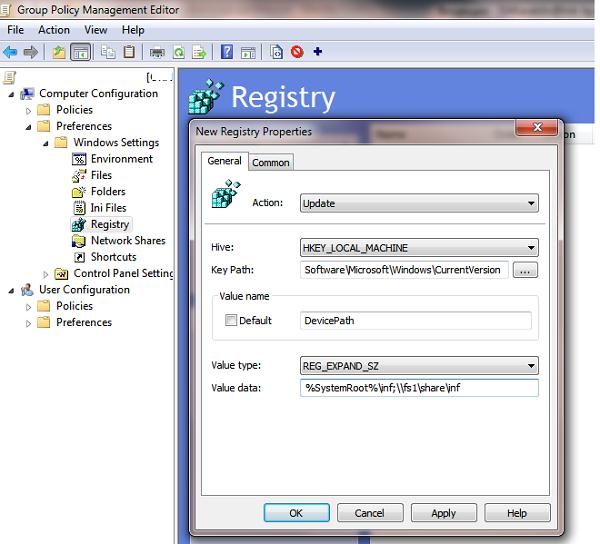Switch to the Common tab
The height and width of the screenshot is (544, 600).
(x=271, y=162)
